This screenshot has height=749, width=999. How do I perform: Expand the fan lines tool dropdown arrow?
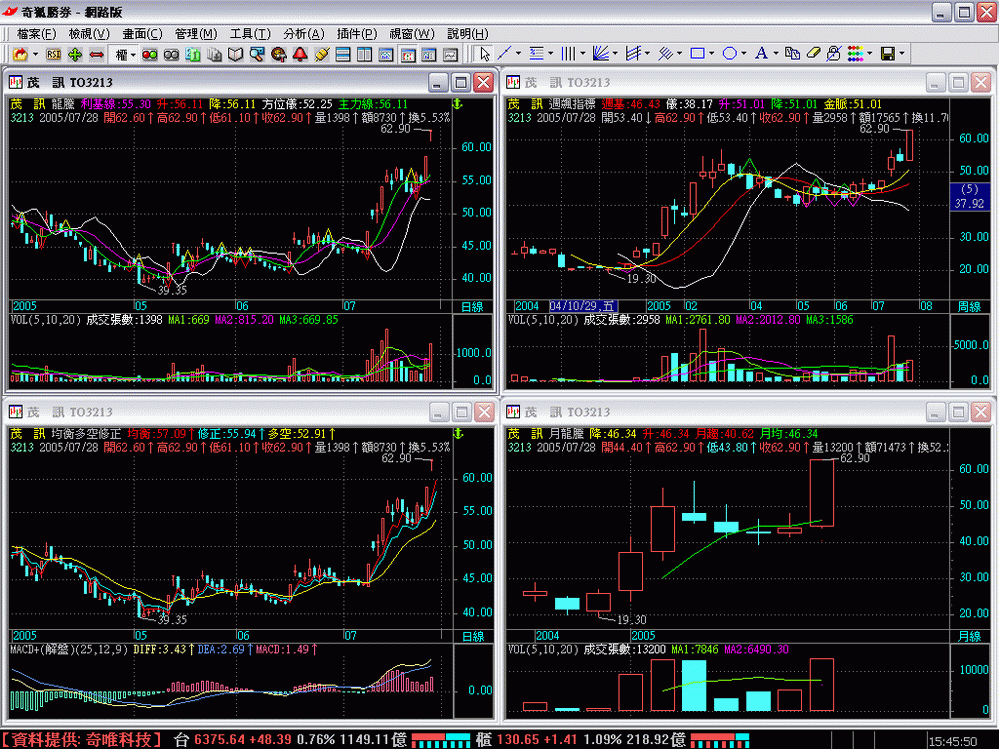(614, 54)
